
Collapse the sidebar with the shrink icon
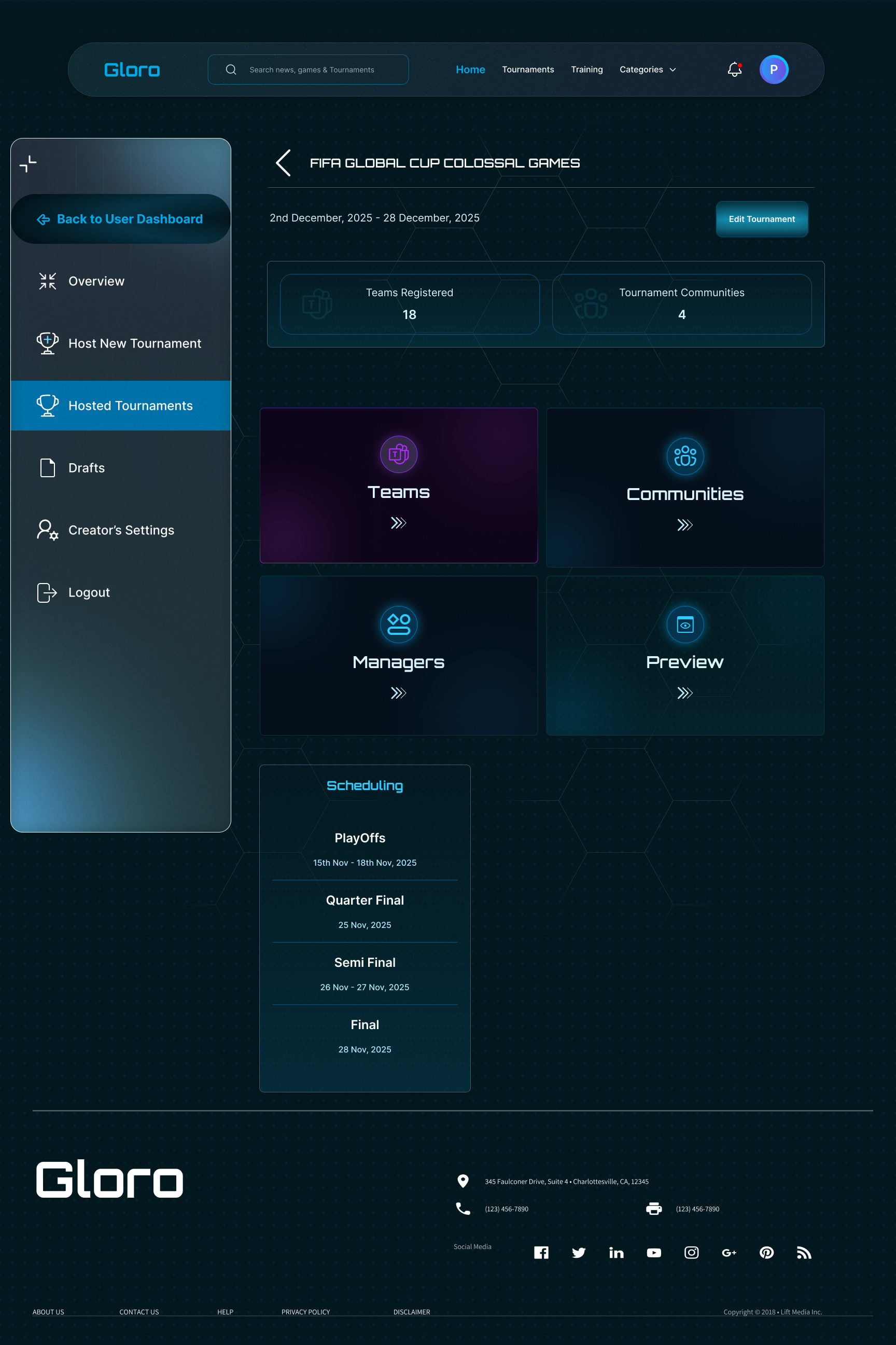click(x=28, y=164)
